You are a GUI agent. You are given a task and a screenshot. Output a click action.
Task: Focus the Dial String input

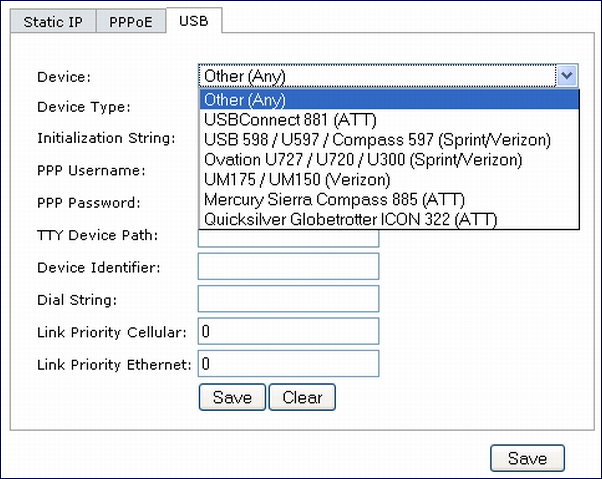tap(288, 299)
